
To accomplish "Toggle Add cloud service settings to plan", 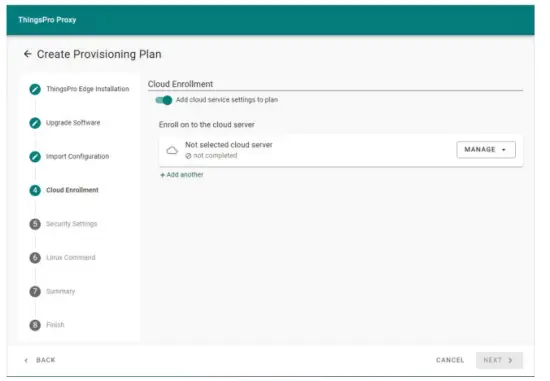I will click(x=164, y=100).
